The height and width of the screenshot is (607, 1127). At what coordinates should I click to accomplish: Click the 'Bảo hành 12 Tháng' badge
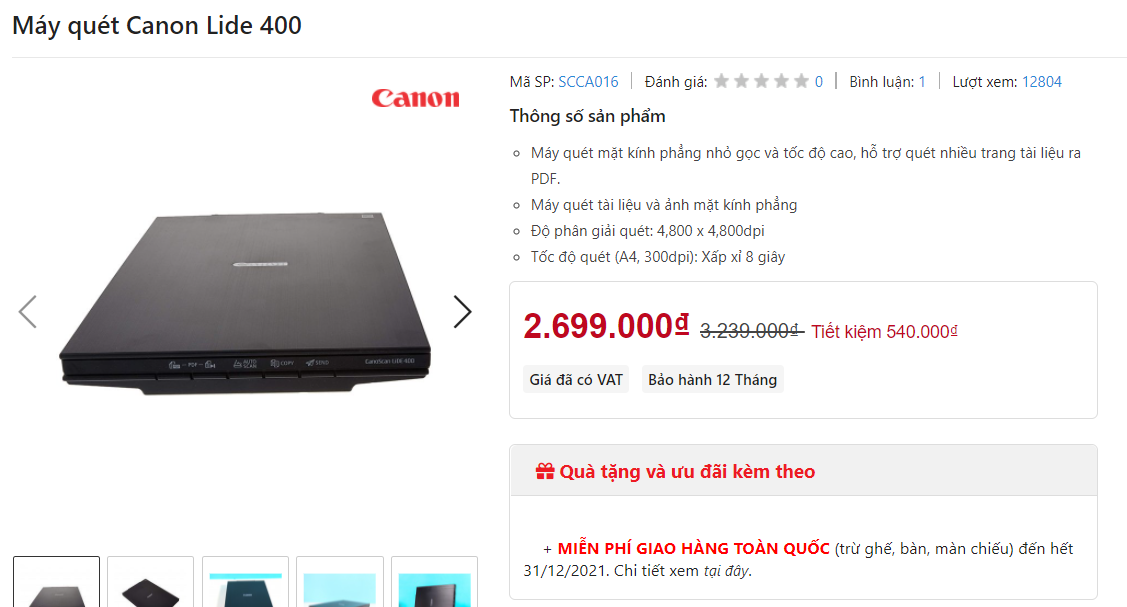coord(712,379)
